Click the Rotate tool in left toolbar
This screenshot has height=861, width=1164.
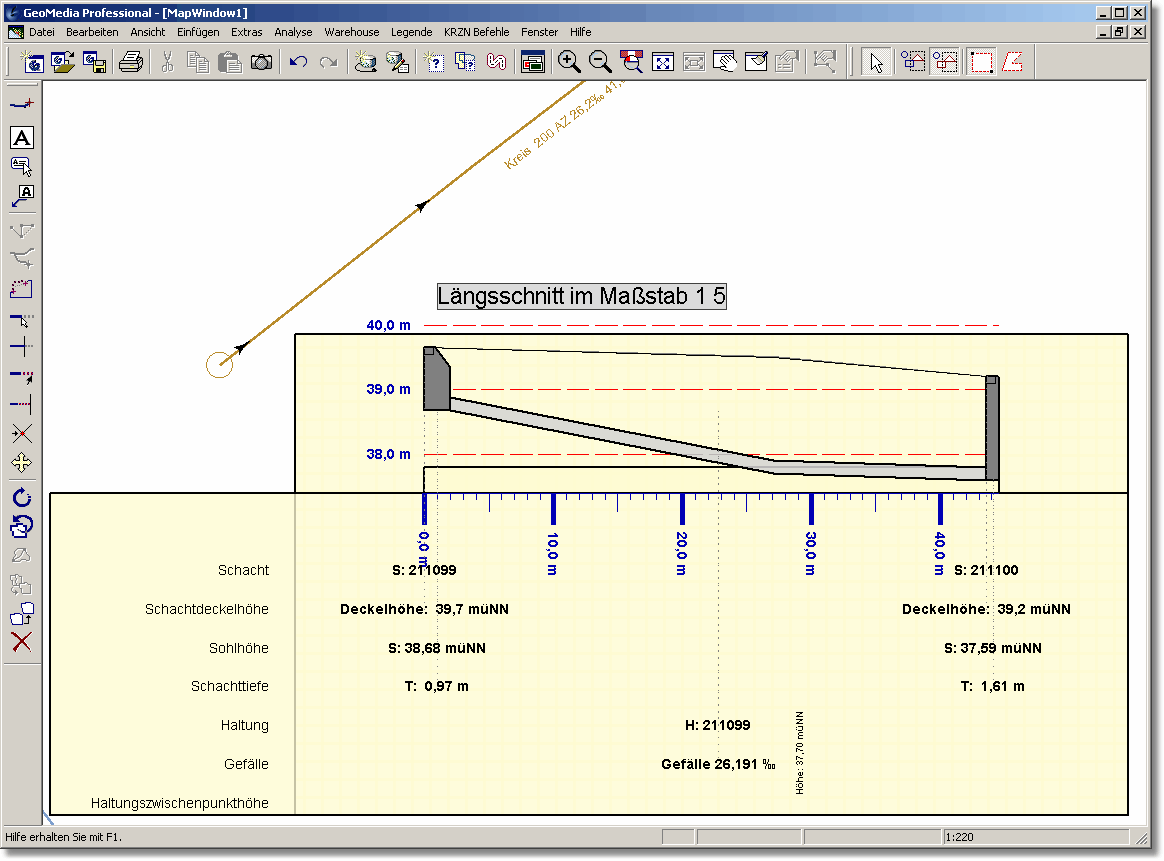[x=21, y=497]
